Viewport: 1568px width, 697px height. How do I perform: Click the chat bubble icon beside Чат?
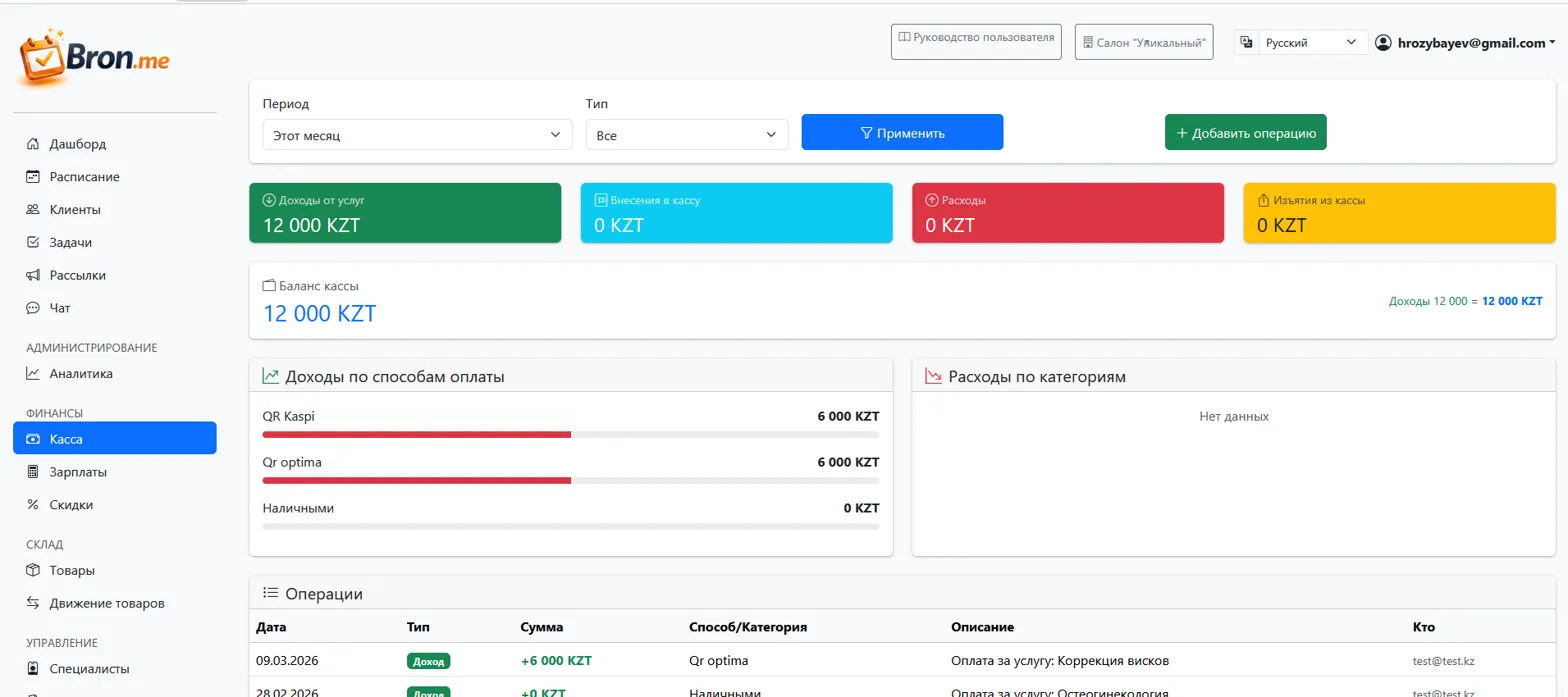coord(33,308)
